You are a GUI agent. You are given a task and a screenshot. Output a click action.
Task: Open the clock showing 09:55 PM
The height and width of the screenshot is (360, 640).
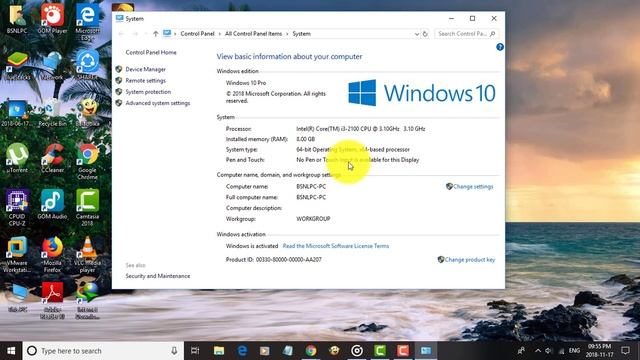(x=600, y=351)
